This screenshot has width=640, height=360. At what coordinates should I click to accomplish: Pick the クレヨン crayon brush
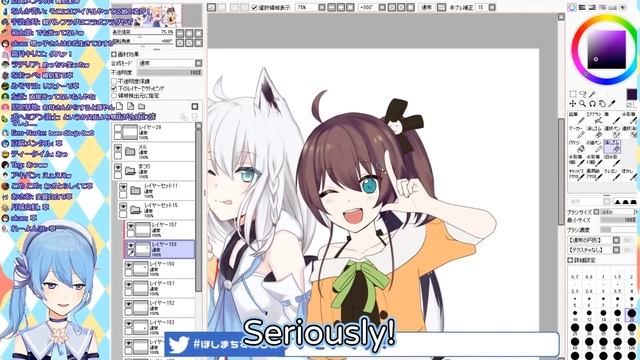pyautogui.click(x=612, y=175)
